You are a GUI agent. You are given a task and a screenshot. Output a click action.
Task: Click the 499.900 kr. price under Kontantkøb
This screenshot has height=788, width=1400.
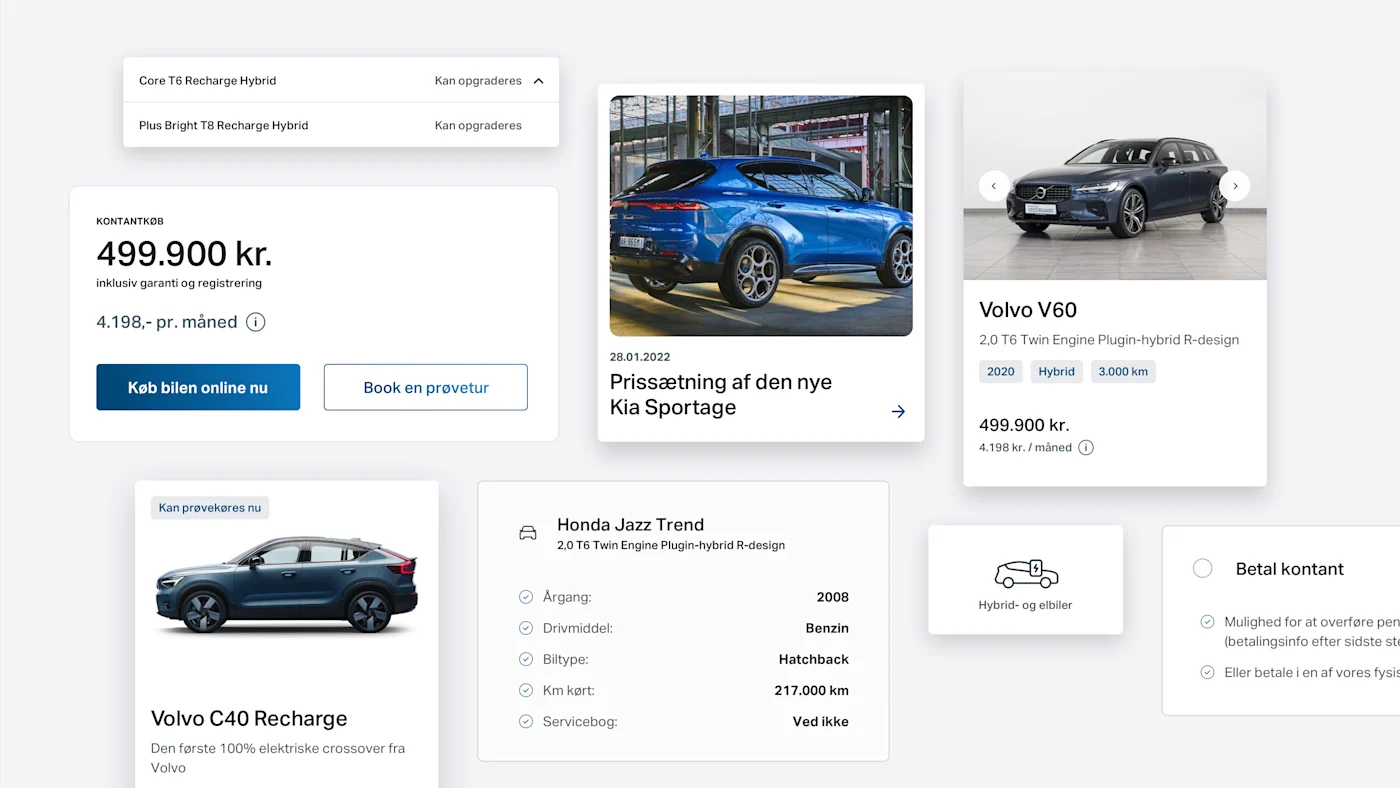(x=184, y=253)
